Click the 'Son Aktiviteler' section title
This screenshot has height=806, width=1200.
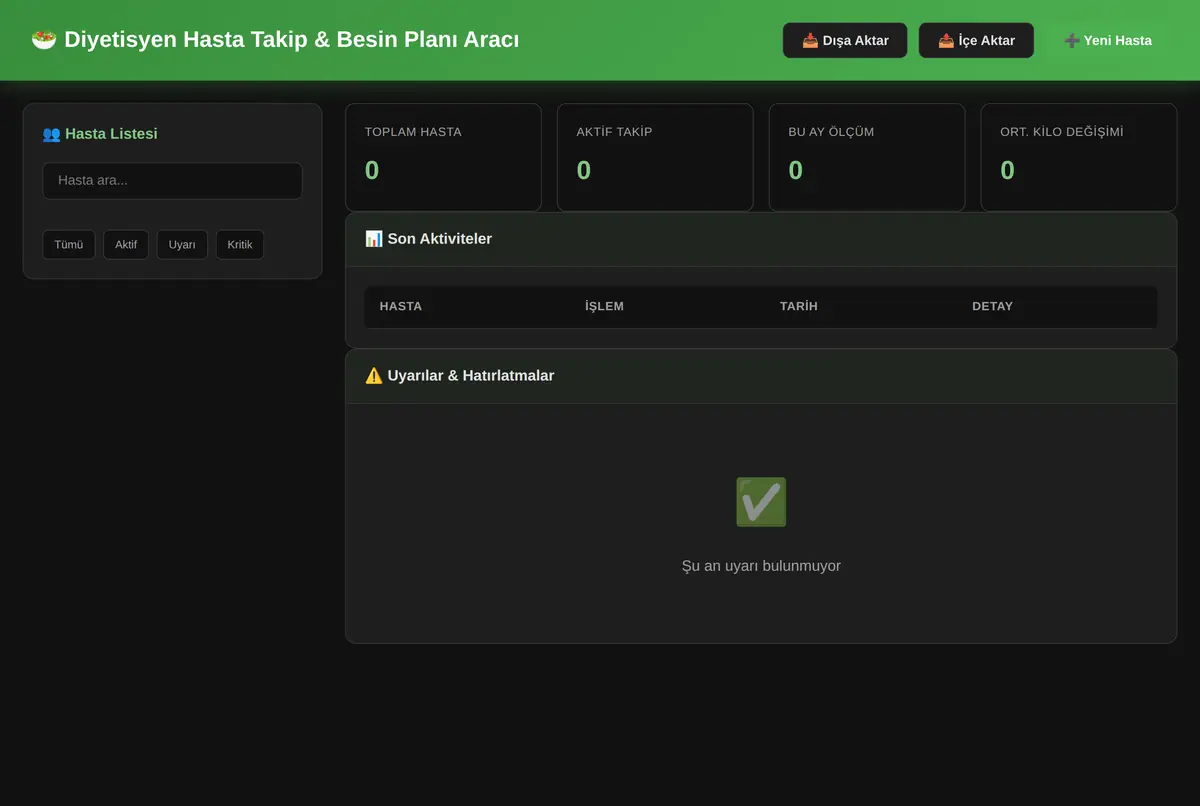tap(440, 239)
